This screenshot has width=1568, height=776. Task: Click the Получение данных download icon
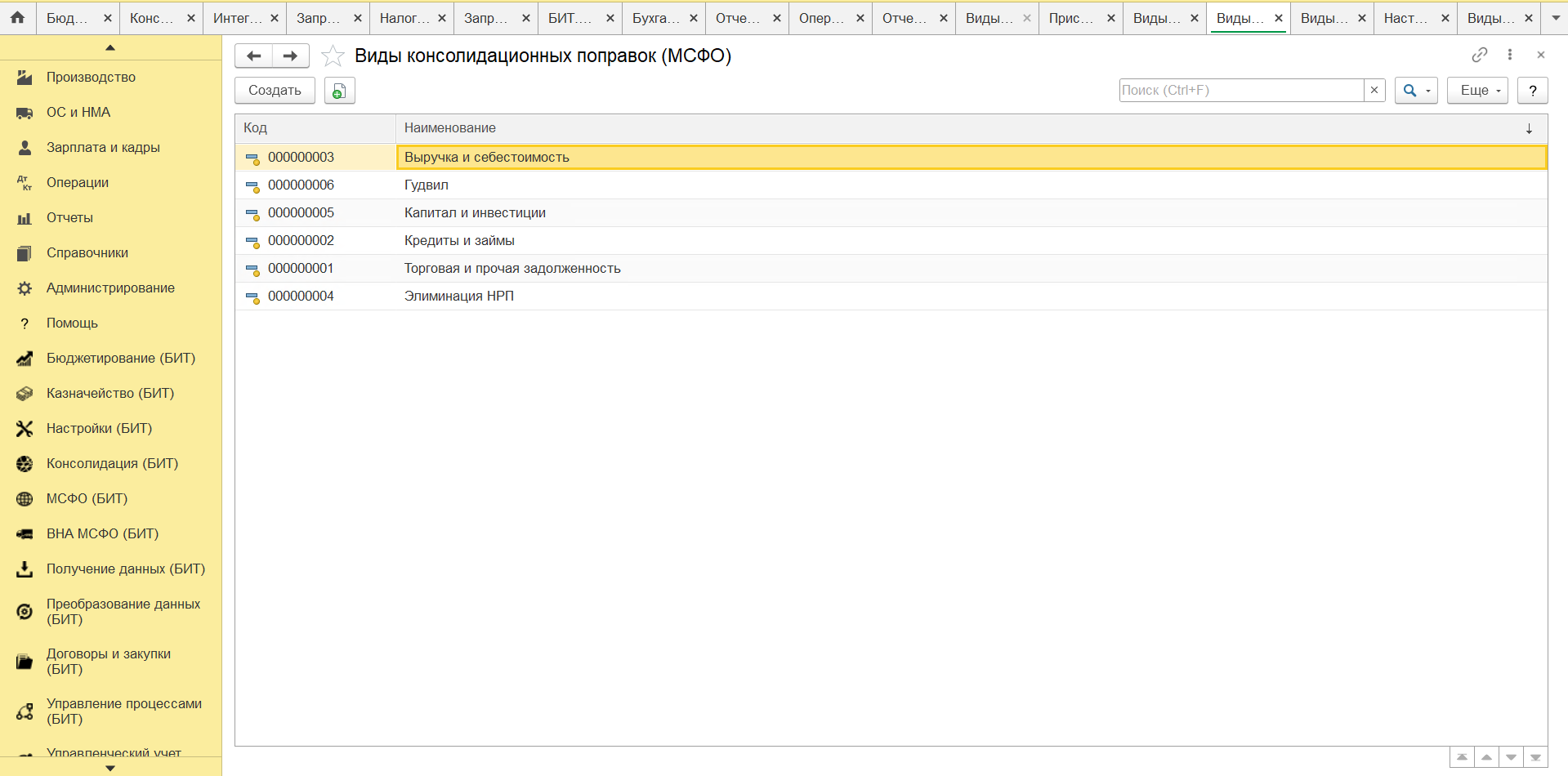pos(25,569)
